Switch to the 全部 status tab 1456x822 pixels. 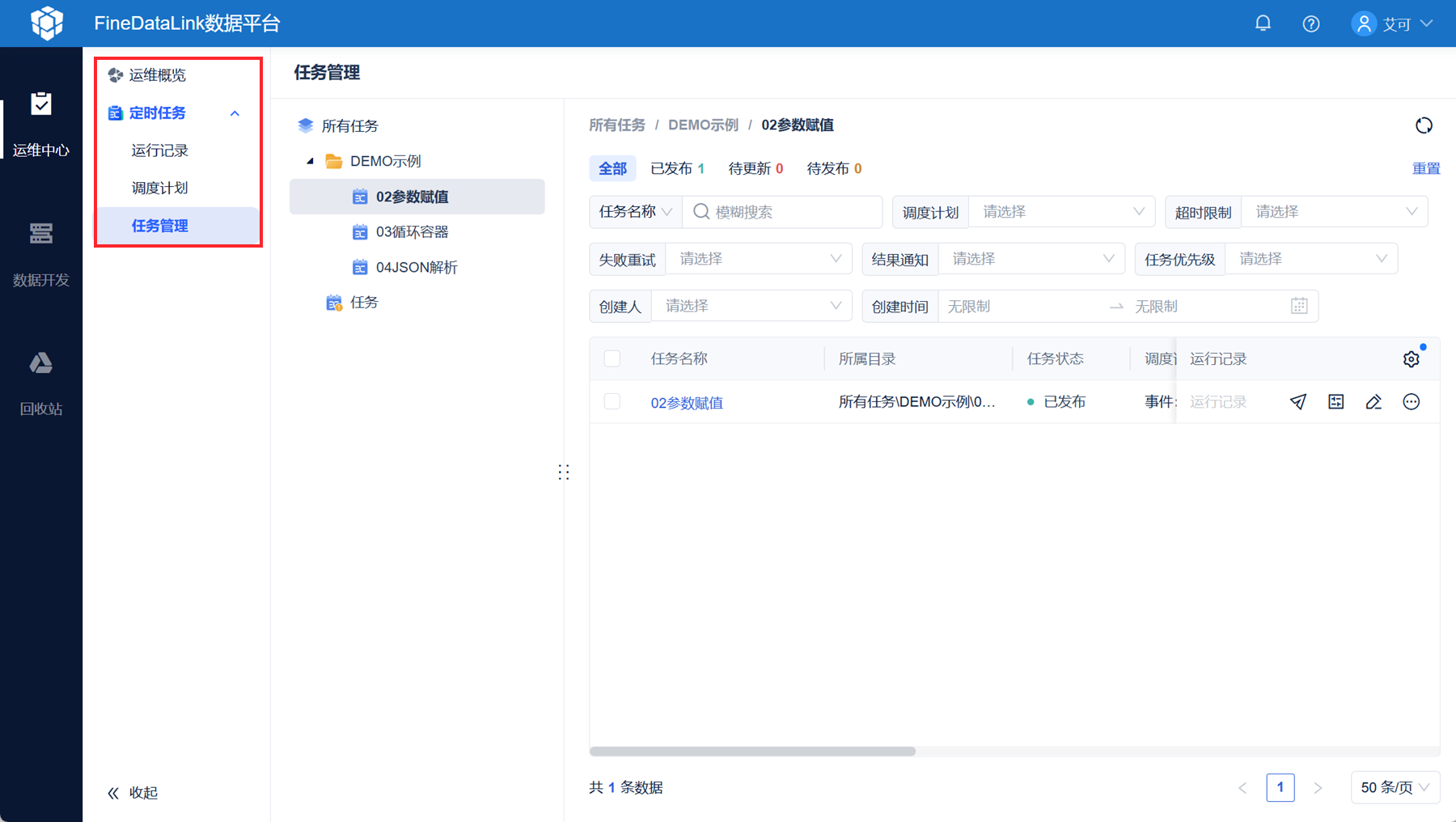[612, 168]
